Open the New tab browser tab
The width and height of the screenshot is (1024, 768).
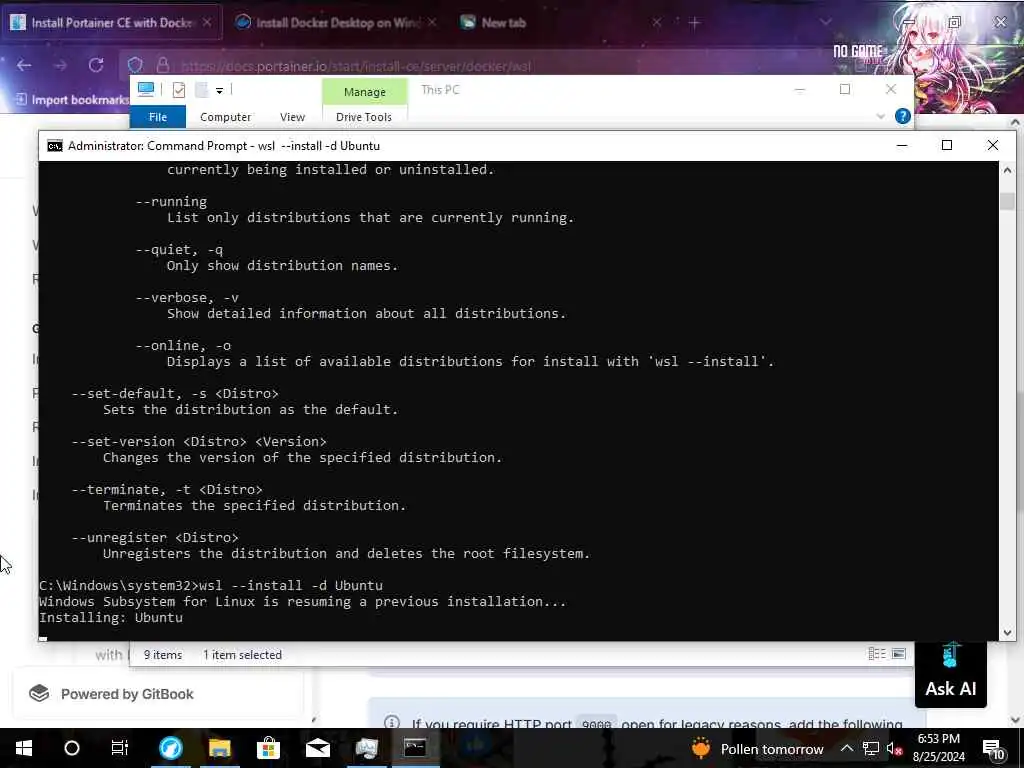pyautogui.click(x=503, y=22)
